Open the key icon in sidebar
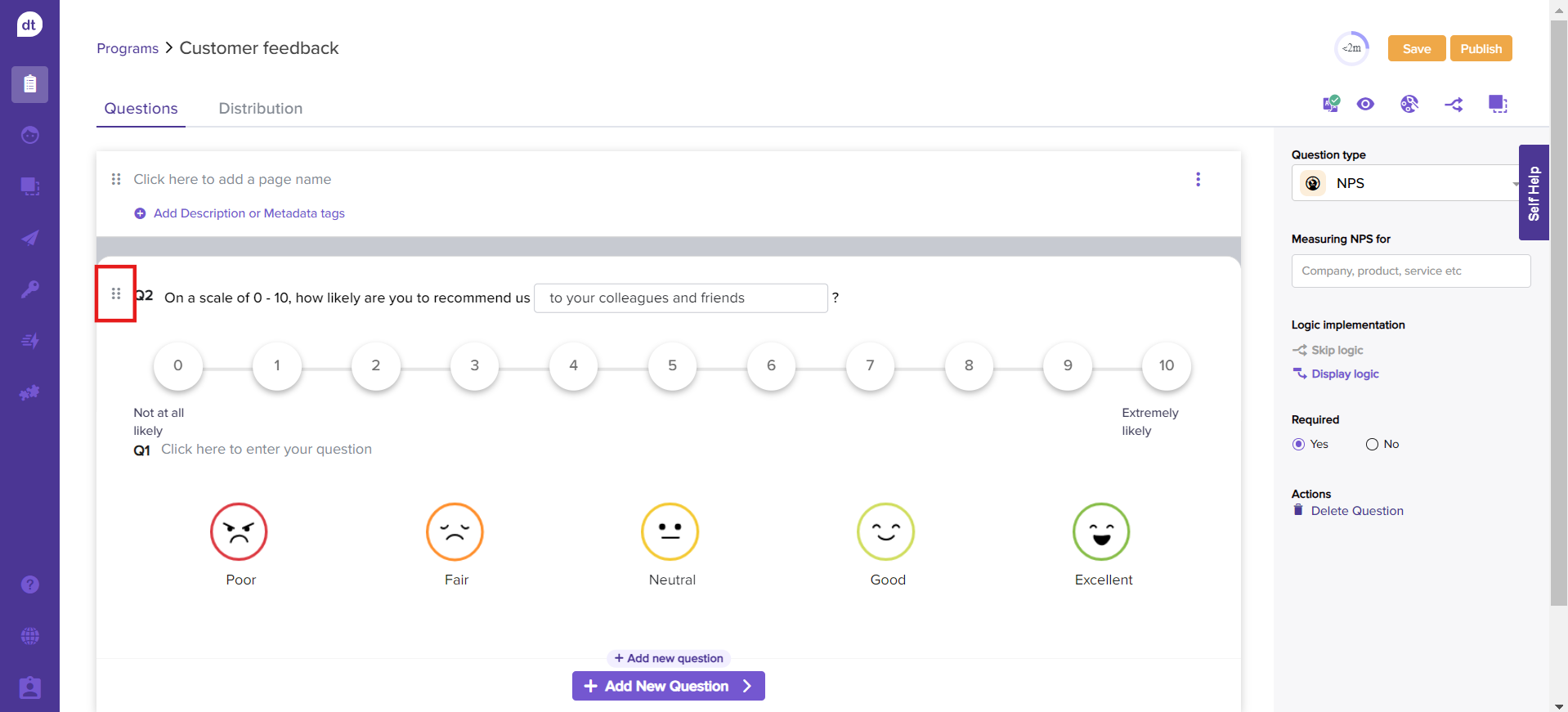The height and width of the screenshot is (712, 1568). click(30, 289)
